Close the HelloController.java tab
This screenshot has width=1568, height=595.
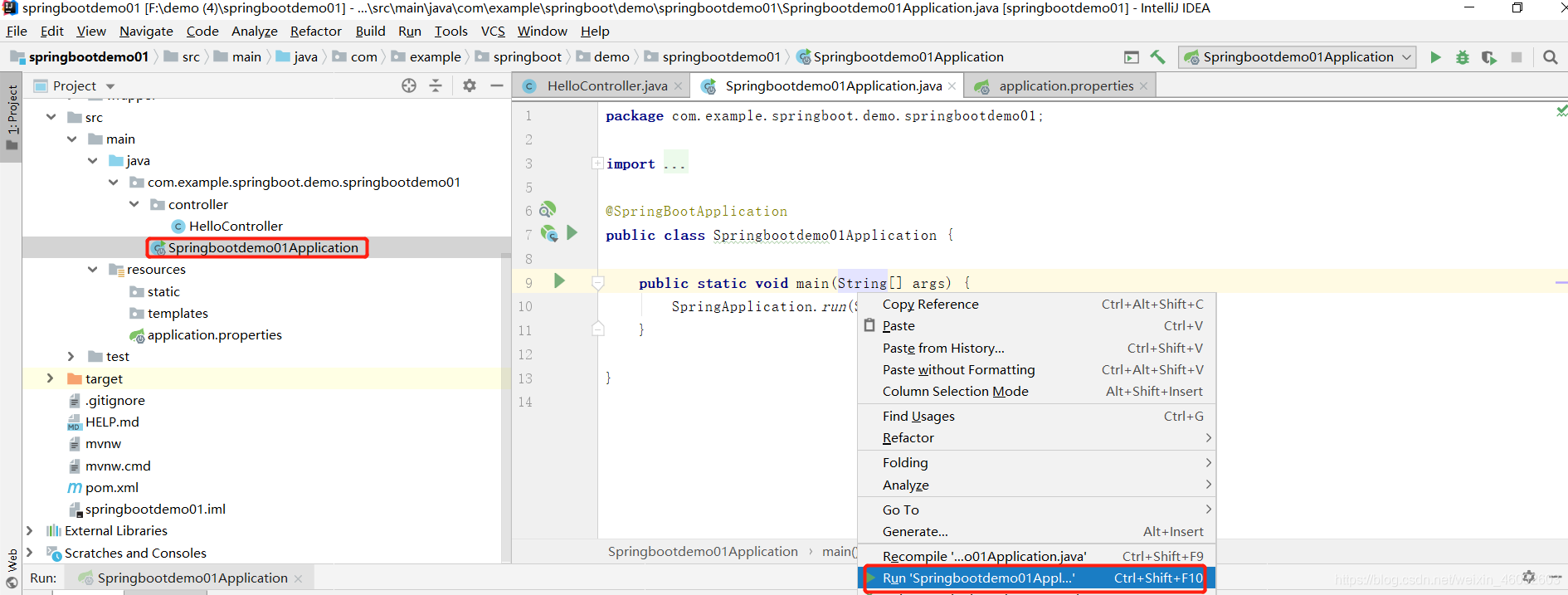coord(678,86)
